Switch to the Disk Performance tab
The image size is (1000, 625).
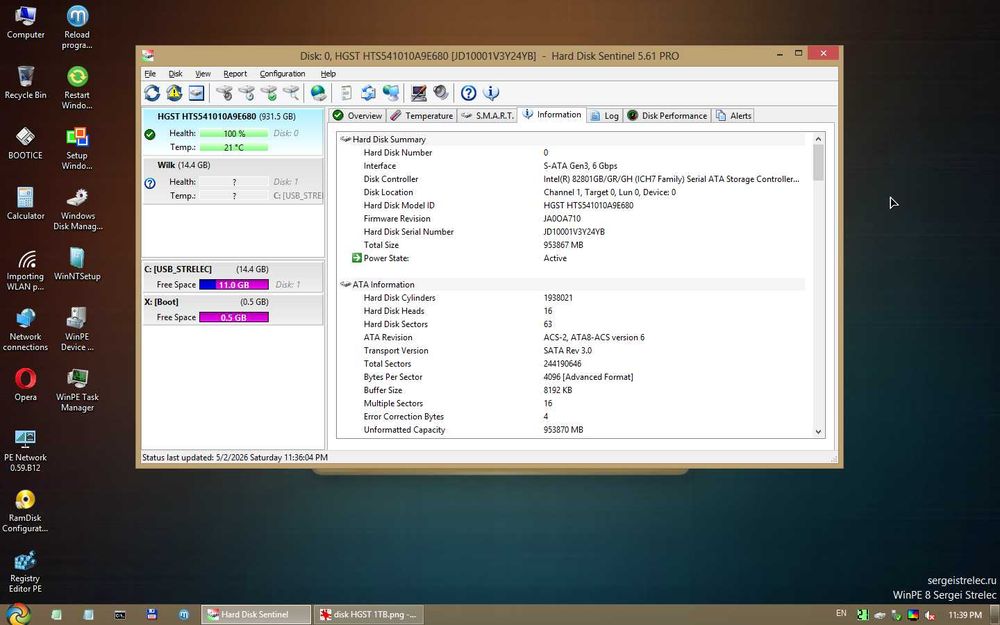click(x=667, y=115)
